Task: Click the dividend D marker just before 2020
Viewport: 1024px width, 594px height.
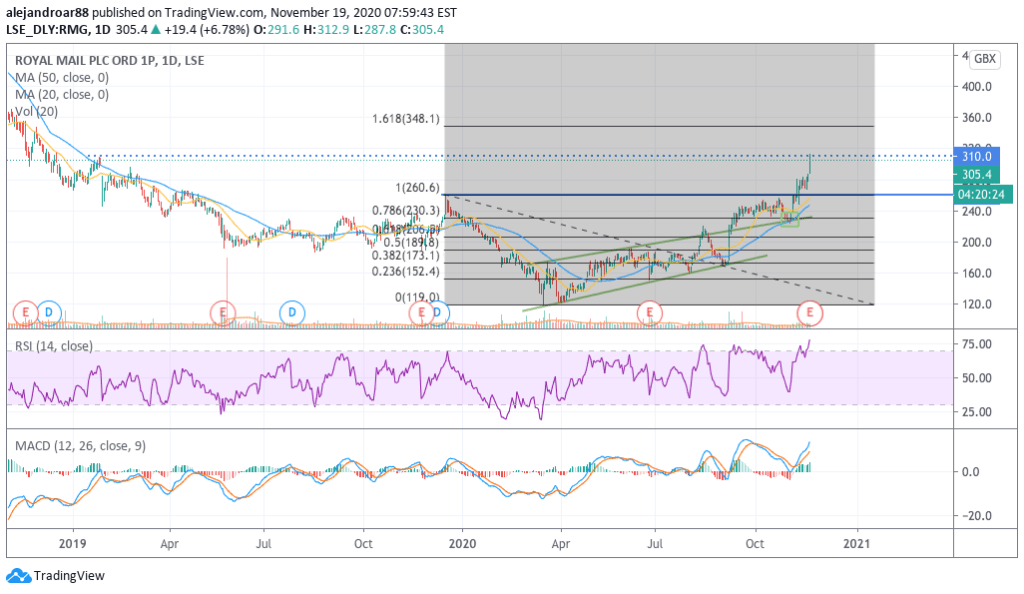Action: [x=439, y=313]
